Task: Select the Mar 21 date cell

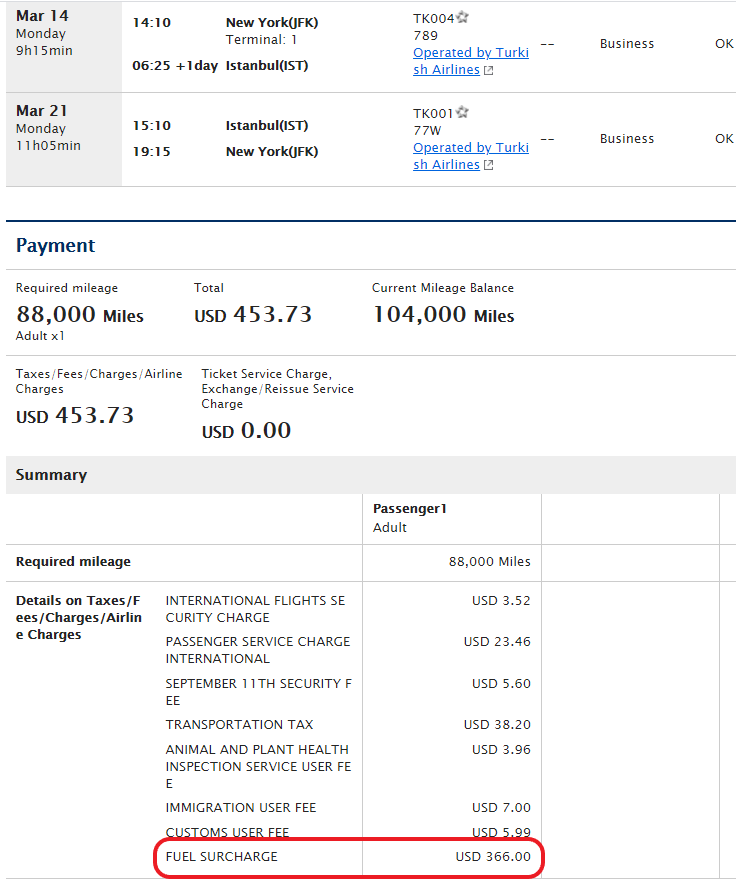Action: pos(64,140)
